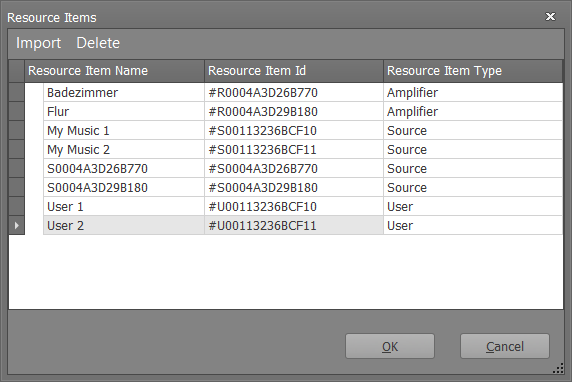Sort by Resource Item Id column
This screenshot has height=382, width=572.
(x=294, y=71)
